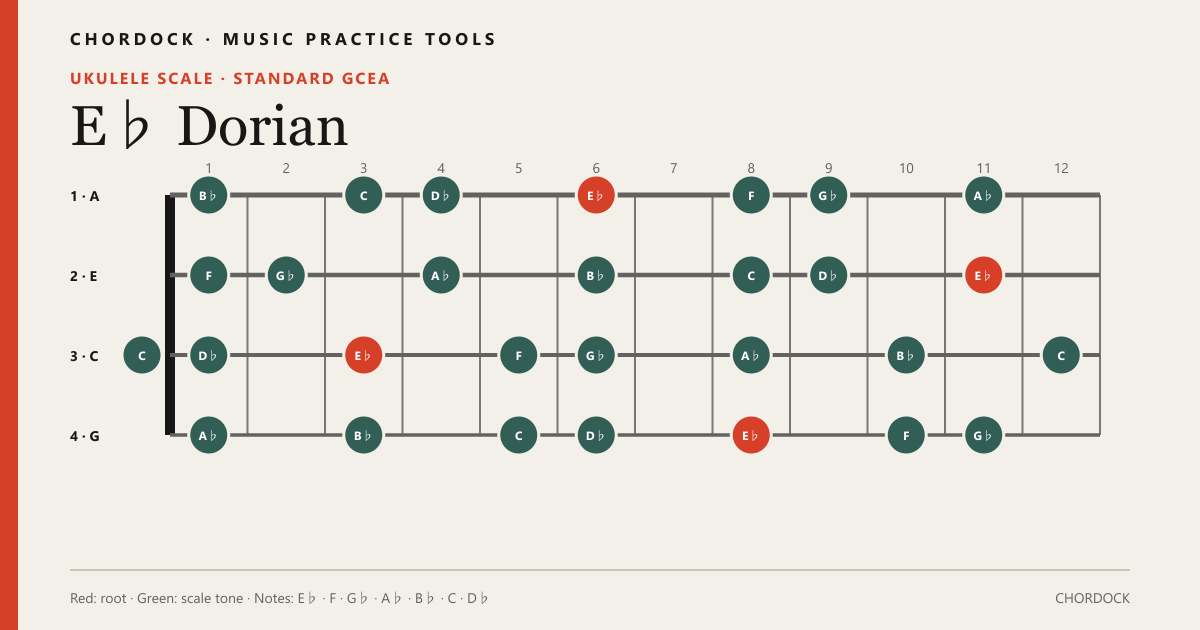
Task: Click the D♭ note on string A fret 4
Action: [441, 195]
